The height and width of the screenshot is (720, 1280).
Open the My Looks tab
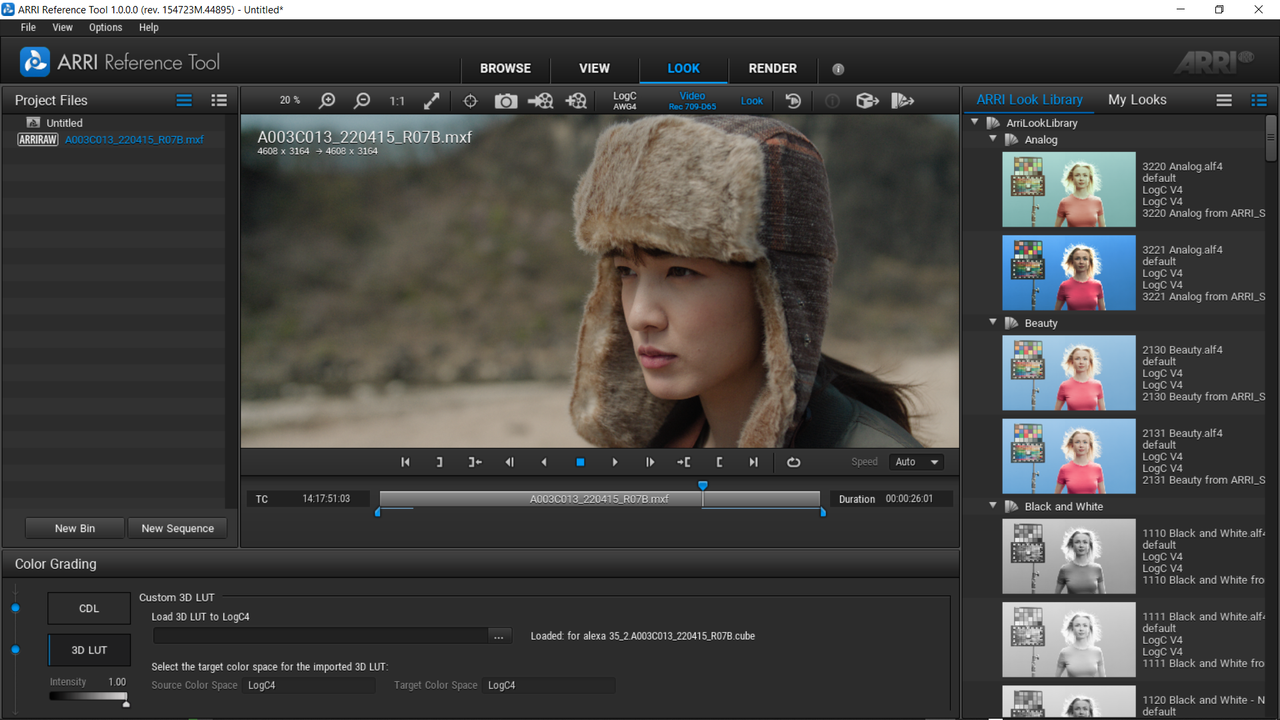[x=1137, y=100]
